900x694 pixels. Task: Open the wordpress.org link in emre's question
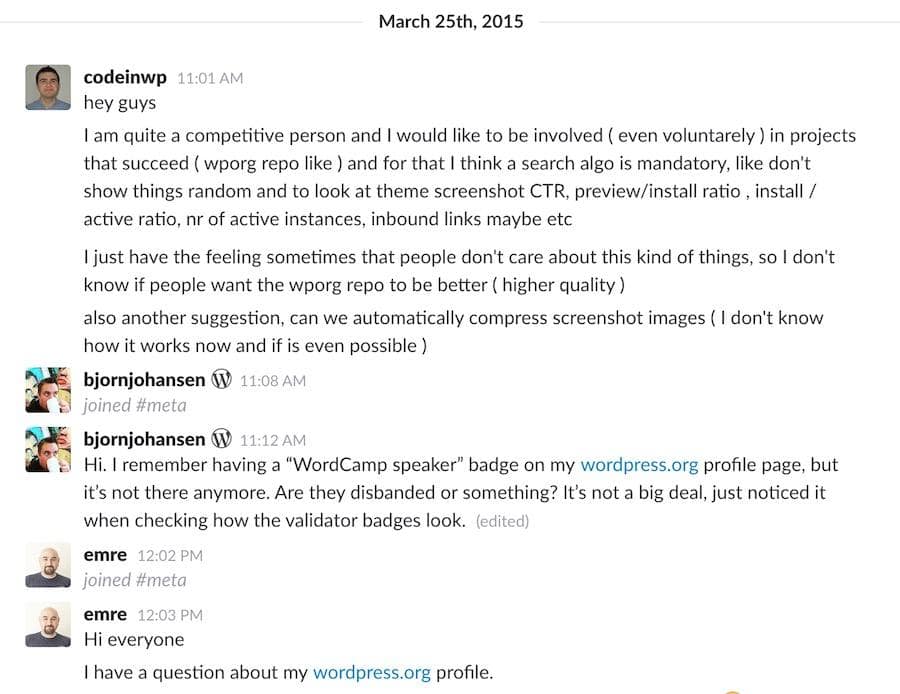(x=371, y=673)
